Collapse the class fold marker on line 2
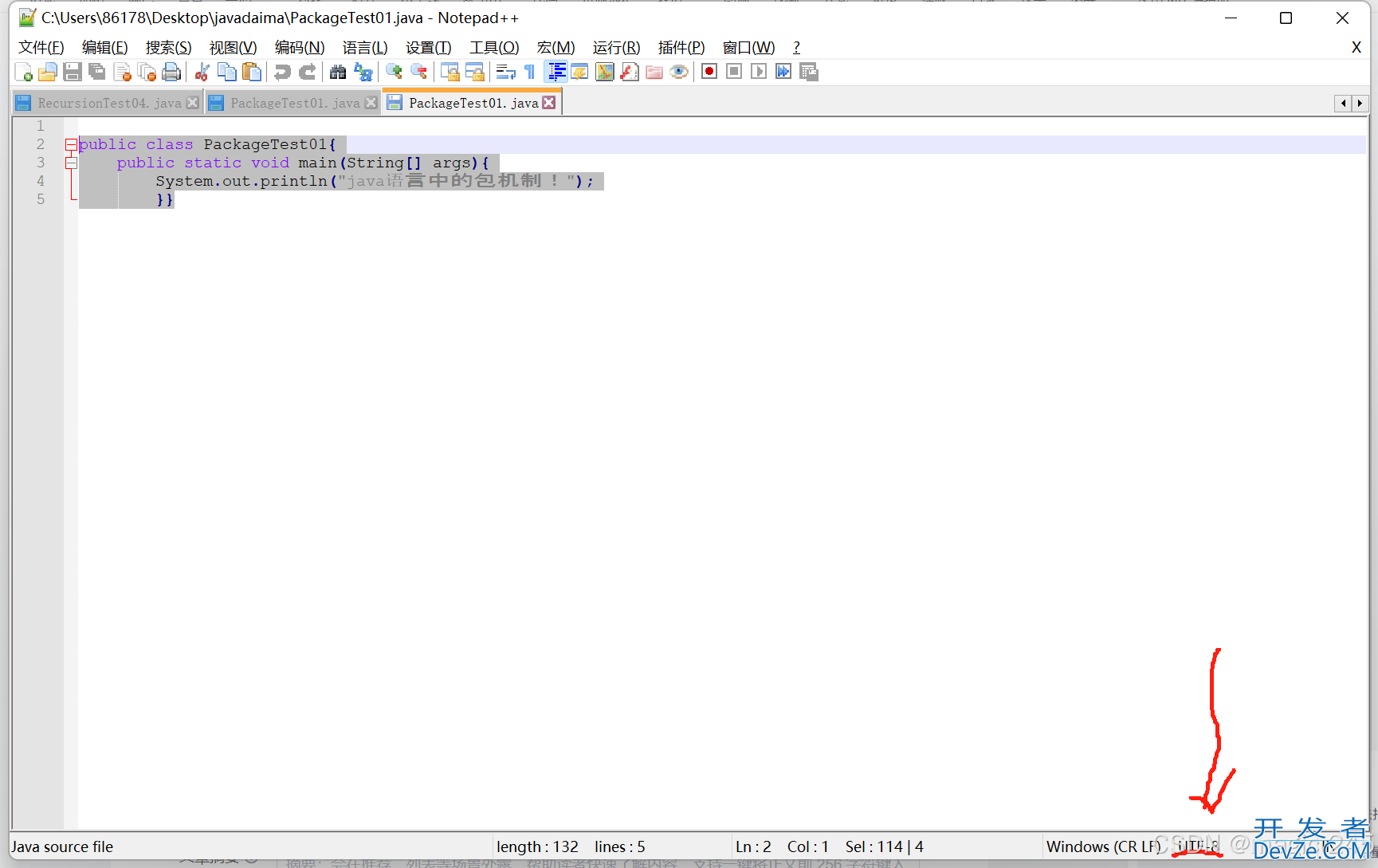 pos(71,144)
